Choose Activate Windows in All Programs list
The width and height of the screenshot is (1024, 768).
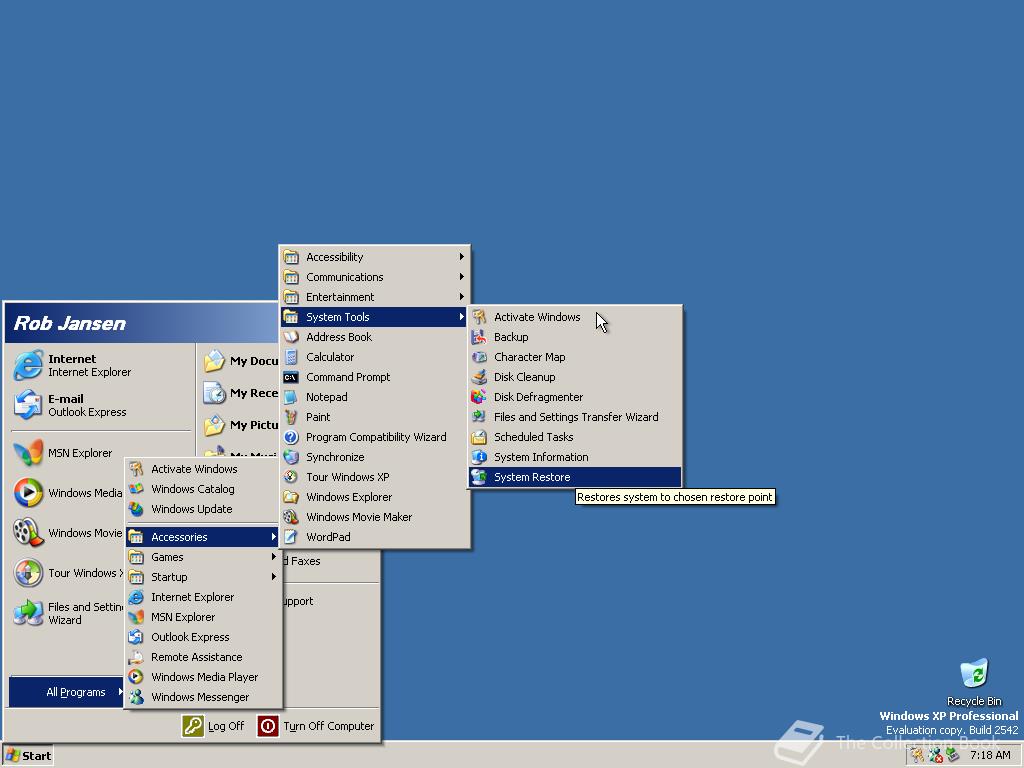[204, 469]
